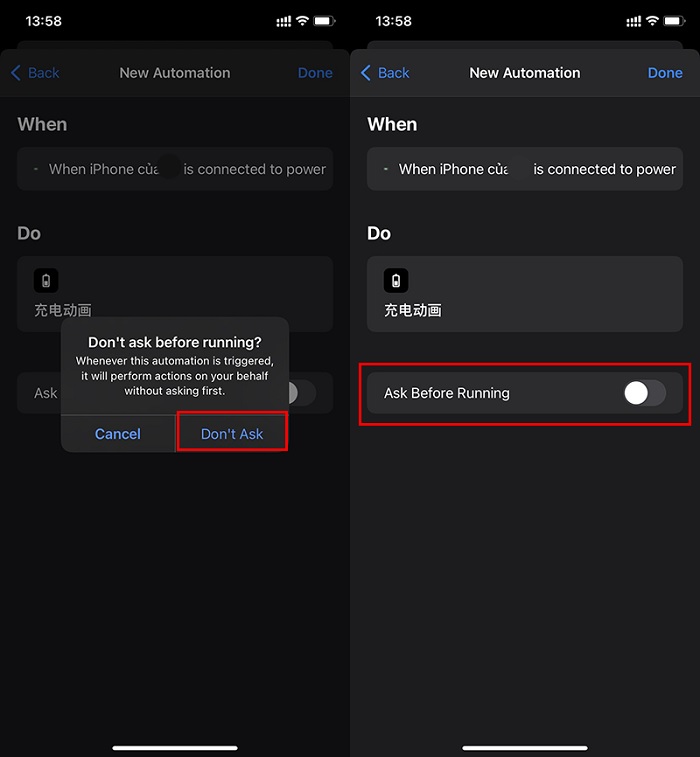
Task: Tap the 13:58 clock on right screen
Action: pyautogui.click(x=392, y=21)
